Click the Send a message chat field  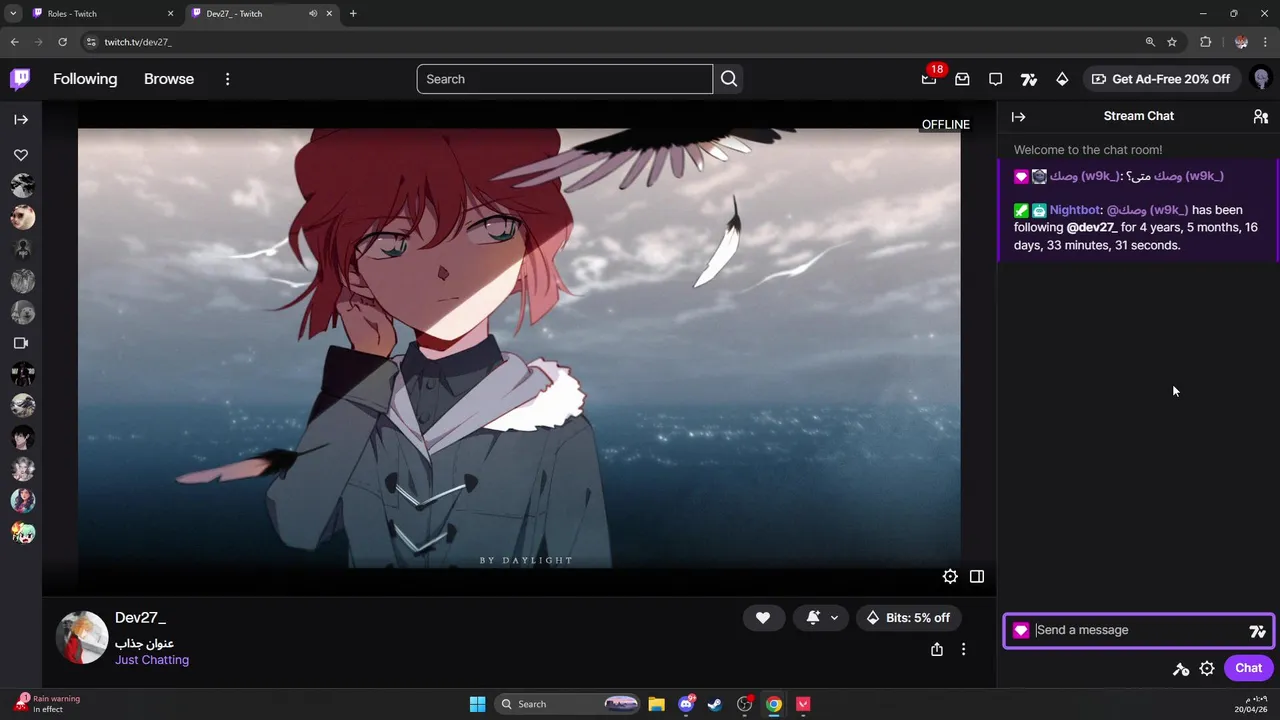[1138, 630]
